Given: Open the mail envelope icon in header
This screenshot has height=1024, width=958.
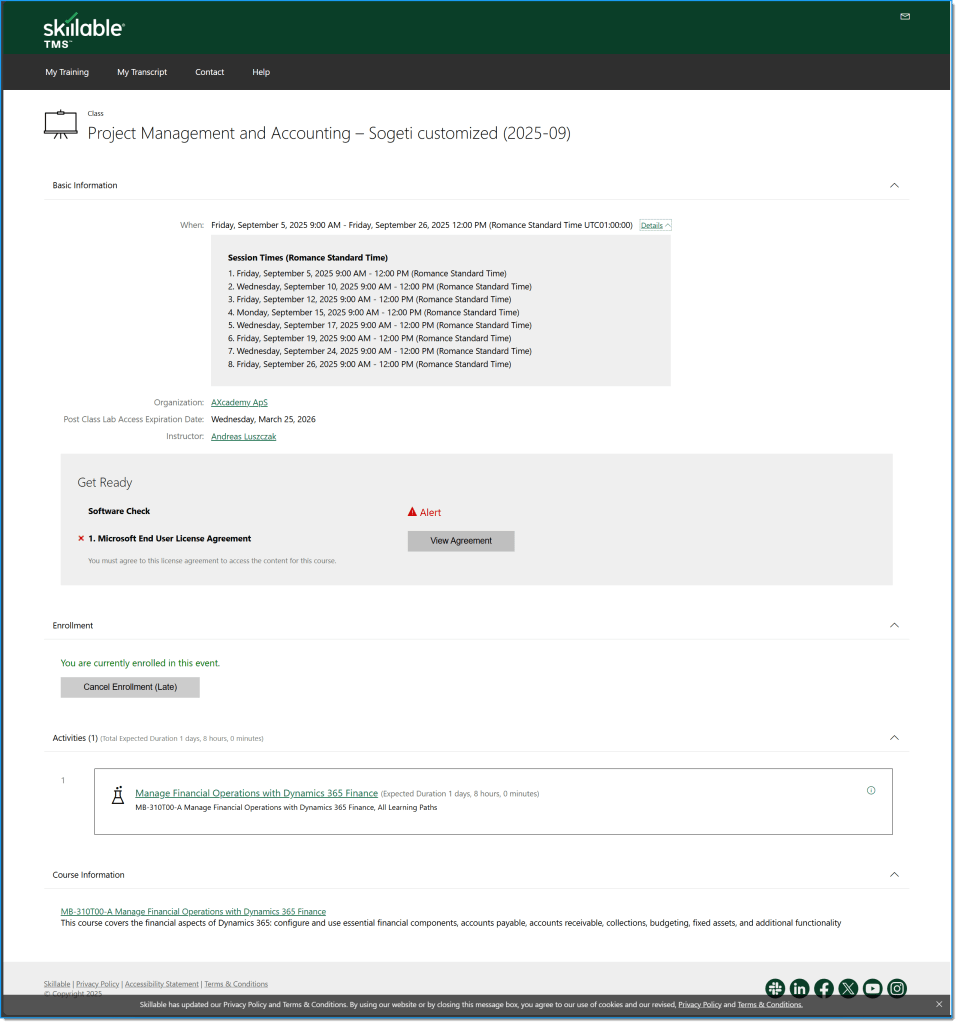Looking at the screenshot, I should coord(905,16).
